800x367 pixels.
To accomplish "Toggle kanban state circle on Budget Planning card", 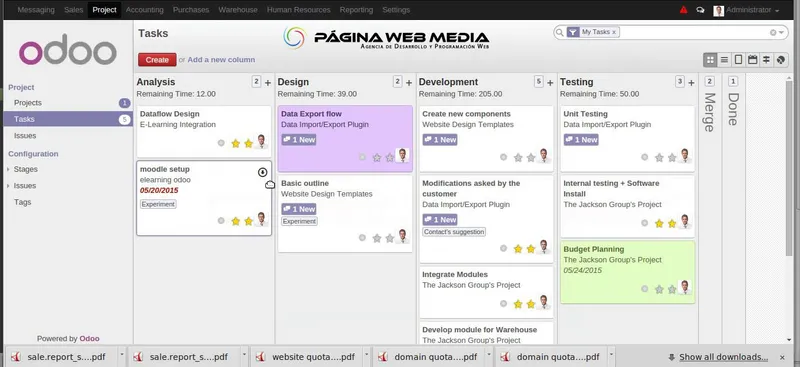I will pos(645,289).
